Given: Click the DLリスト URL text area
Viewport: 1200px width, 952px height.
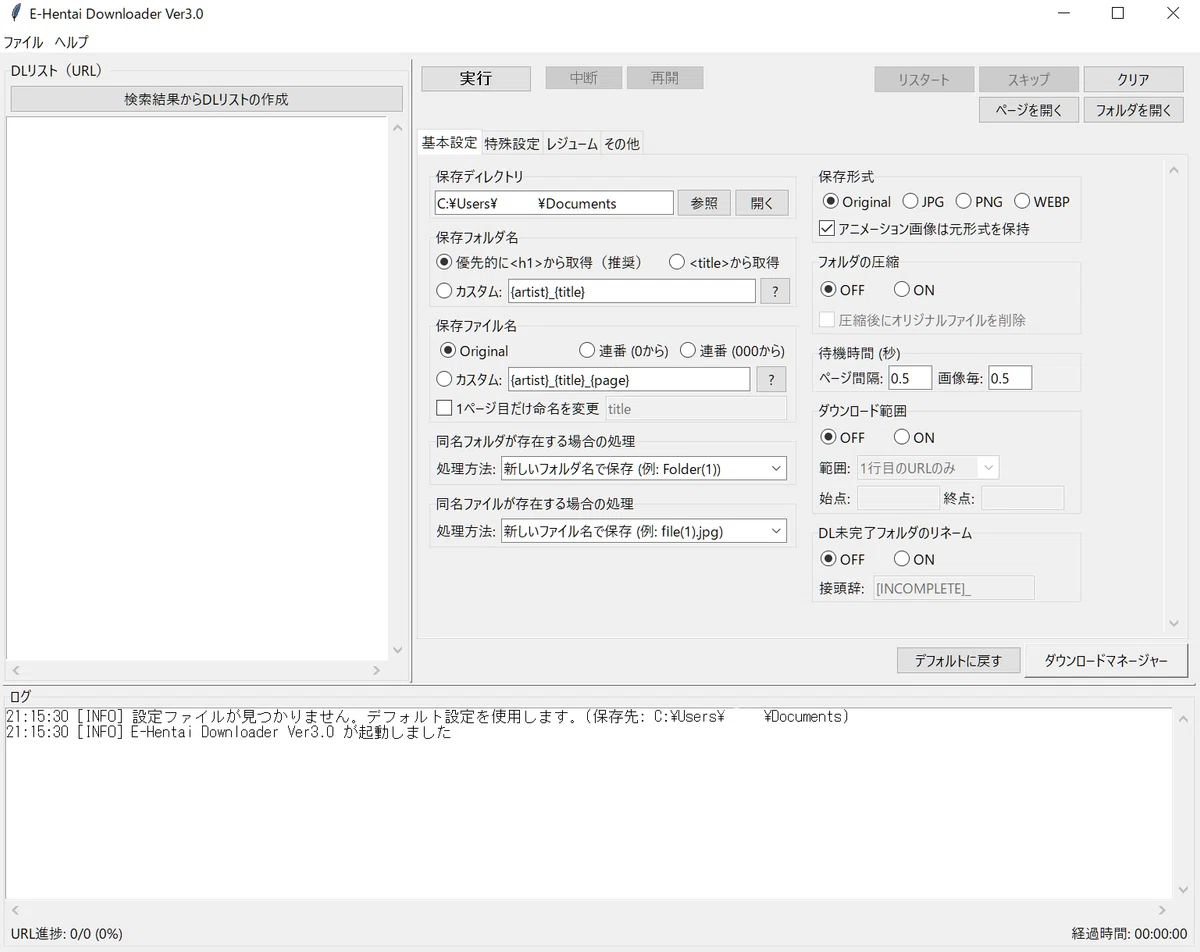Looking at the screenshot, I should 197,388.
